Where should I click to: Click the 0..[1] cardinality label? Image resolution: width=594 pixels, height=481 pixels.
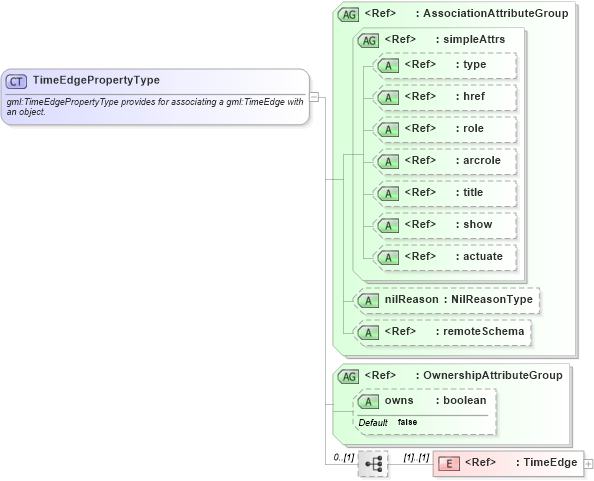pyautogui.click(x=344, y=458)
